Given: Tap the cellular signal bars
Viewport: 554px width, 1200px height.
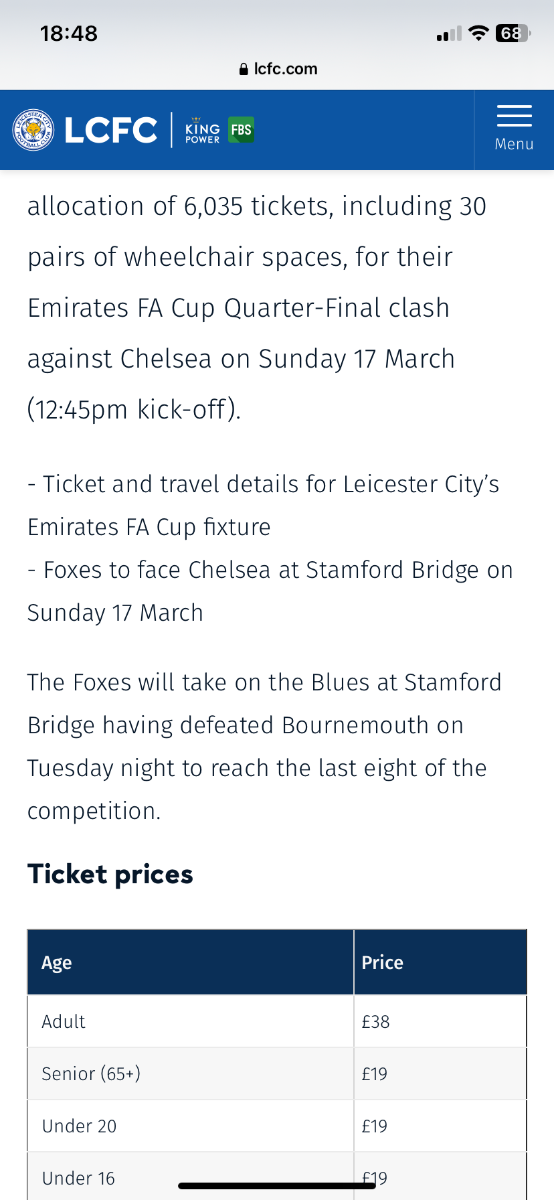Looking at the screenshot, I should click(448, 35).
